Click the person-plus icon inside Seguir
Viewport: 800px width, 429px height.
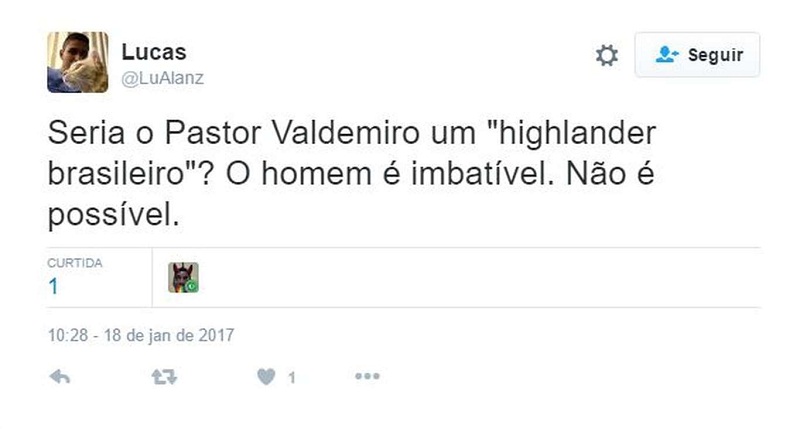pyautogui.click(x=667, y=55)
